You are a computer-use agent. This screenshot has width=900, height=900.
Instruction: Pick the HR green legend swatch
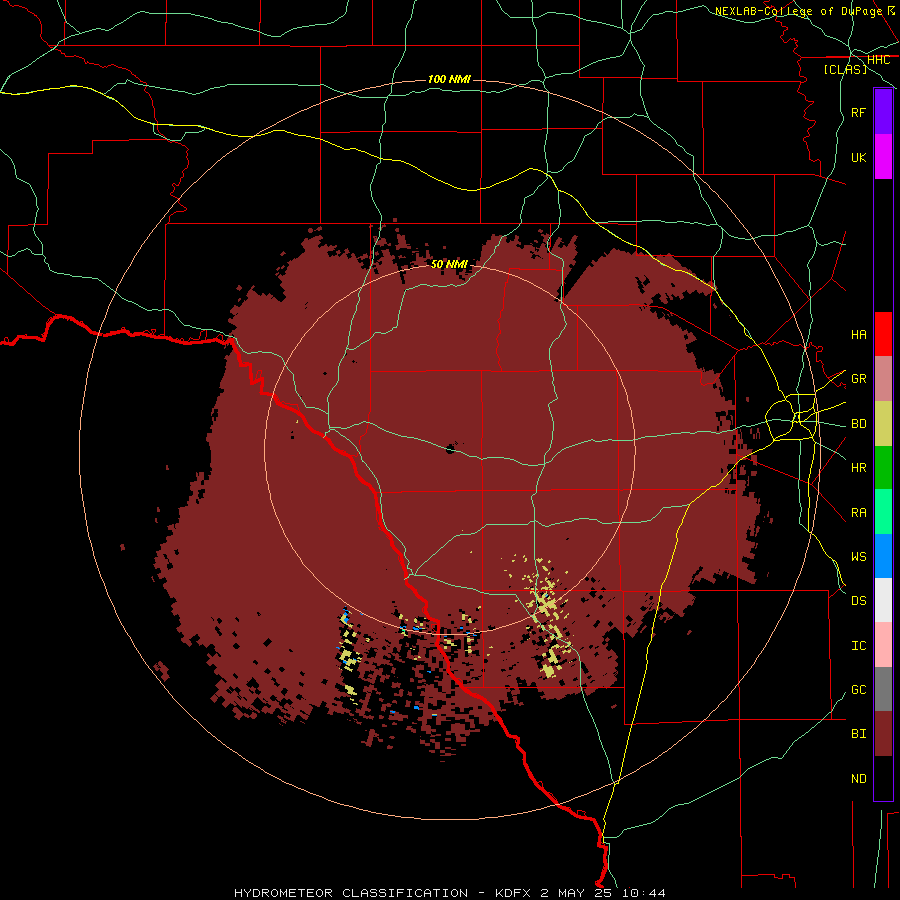(883, 468)
